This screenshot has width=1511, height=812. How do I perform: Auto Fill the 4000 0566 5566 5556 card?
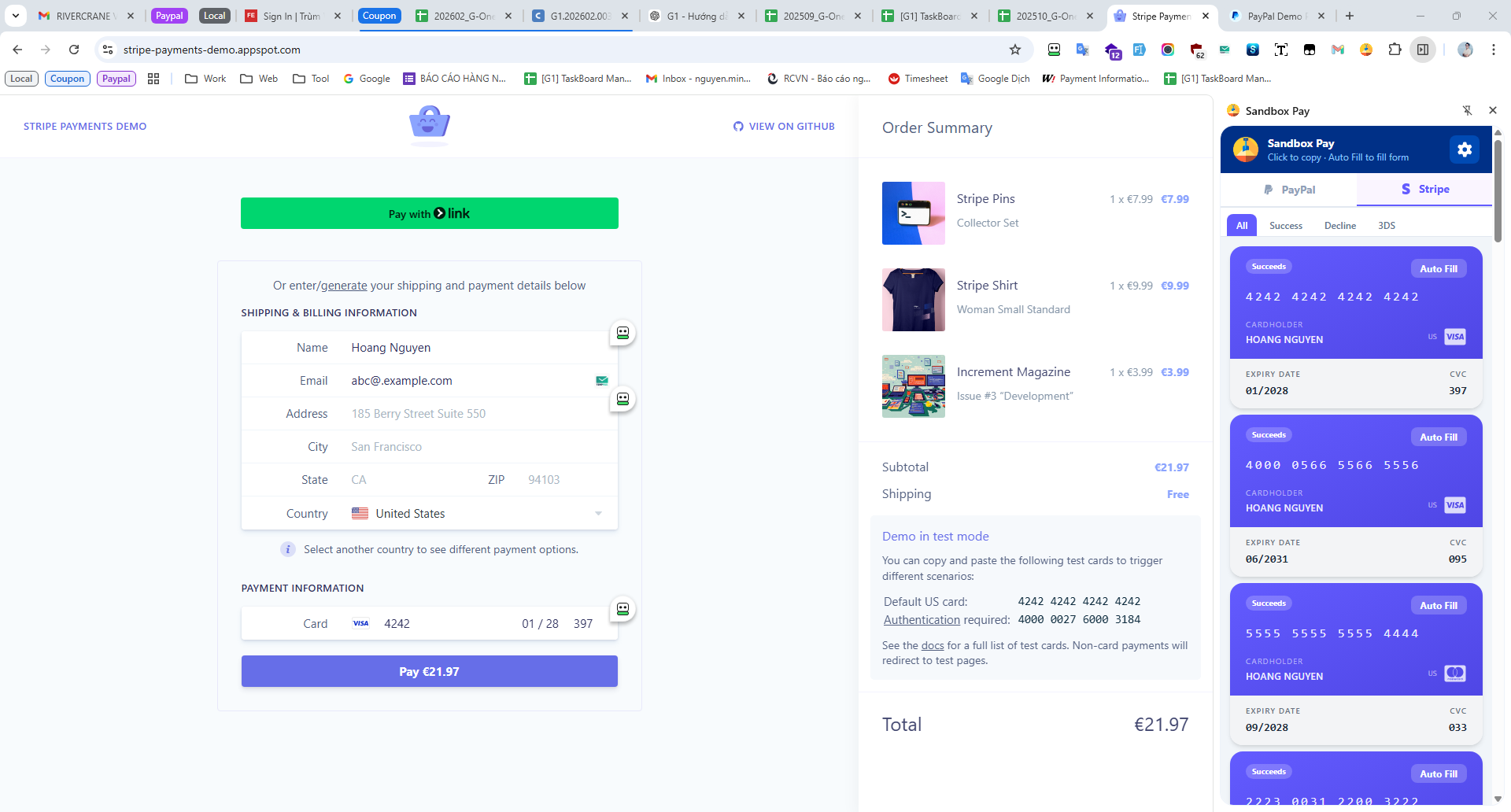click(x=1439, y=437)
